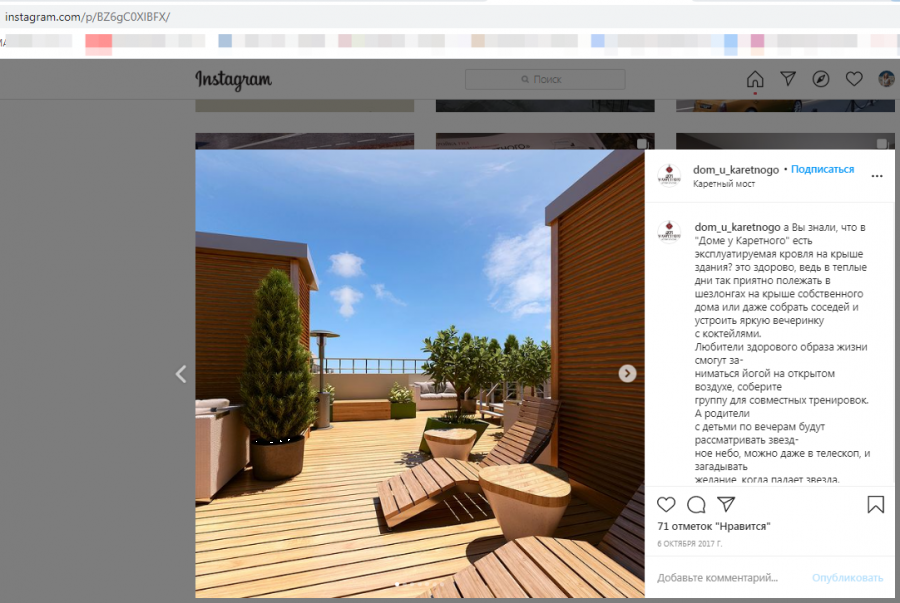Click Подписаться to follow account

click(823, 169)
